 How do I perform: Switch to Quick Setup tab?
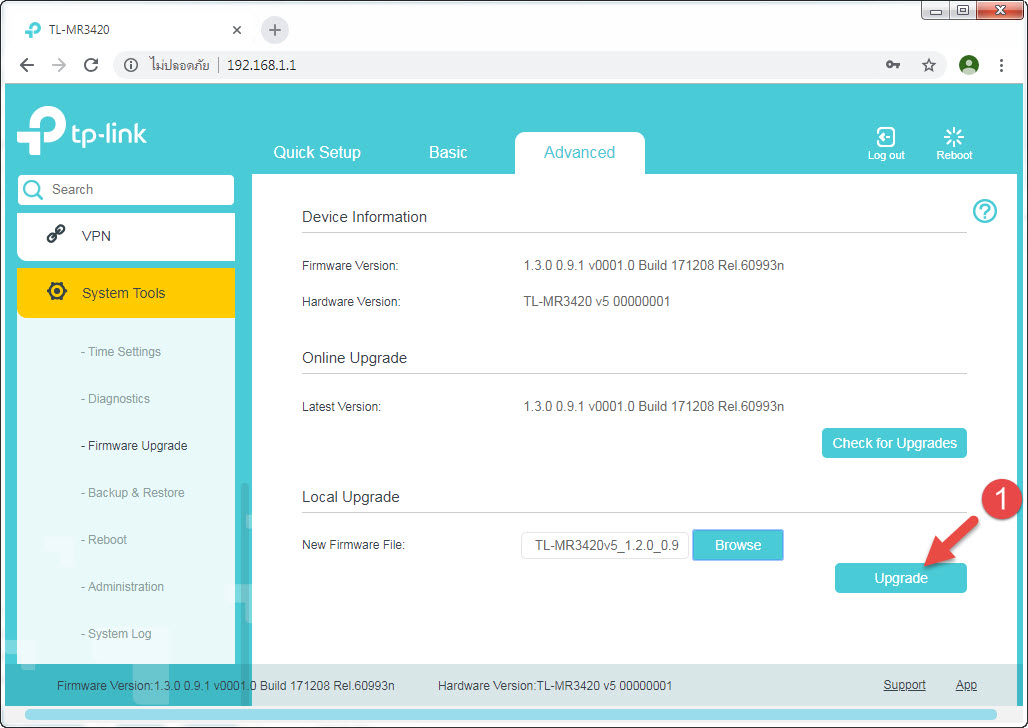pyautogui.click(x=317, y=152)
